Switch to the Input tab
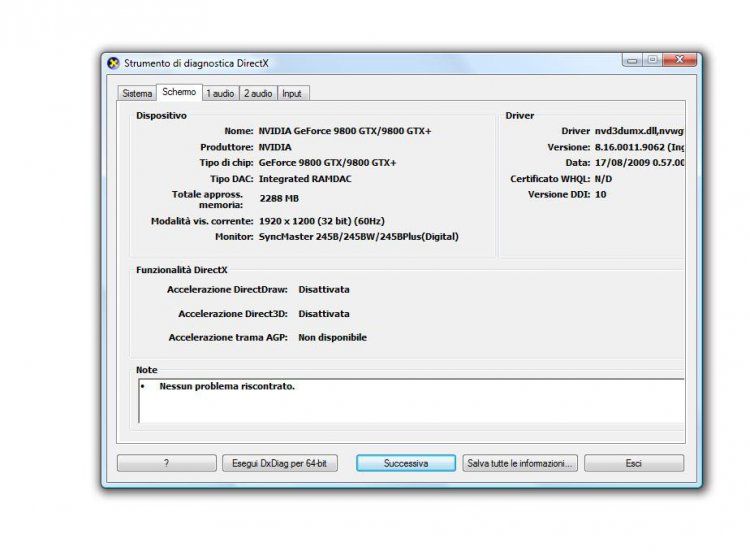The height and width of the screenshot is (552, 750). [x=292, y=93]
